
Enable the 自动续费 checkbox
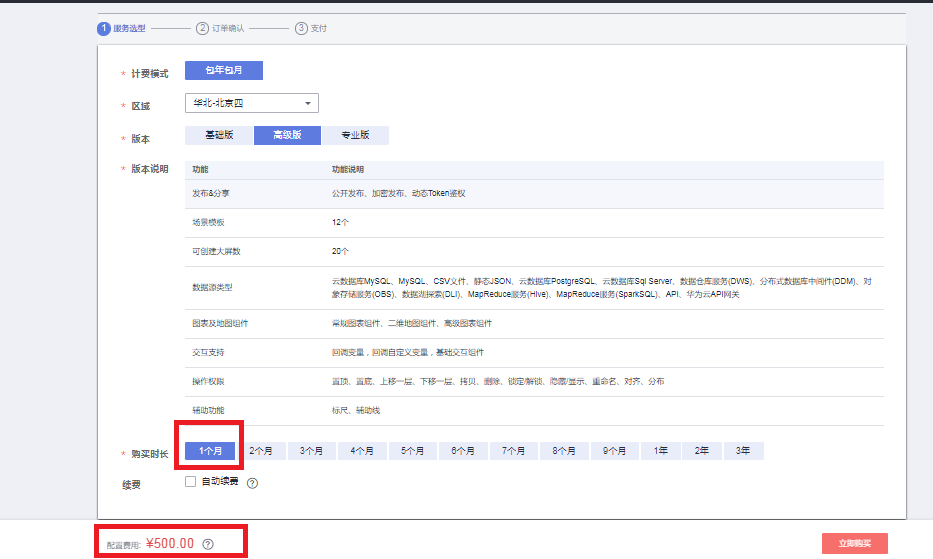pos(190,482)
